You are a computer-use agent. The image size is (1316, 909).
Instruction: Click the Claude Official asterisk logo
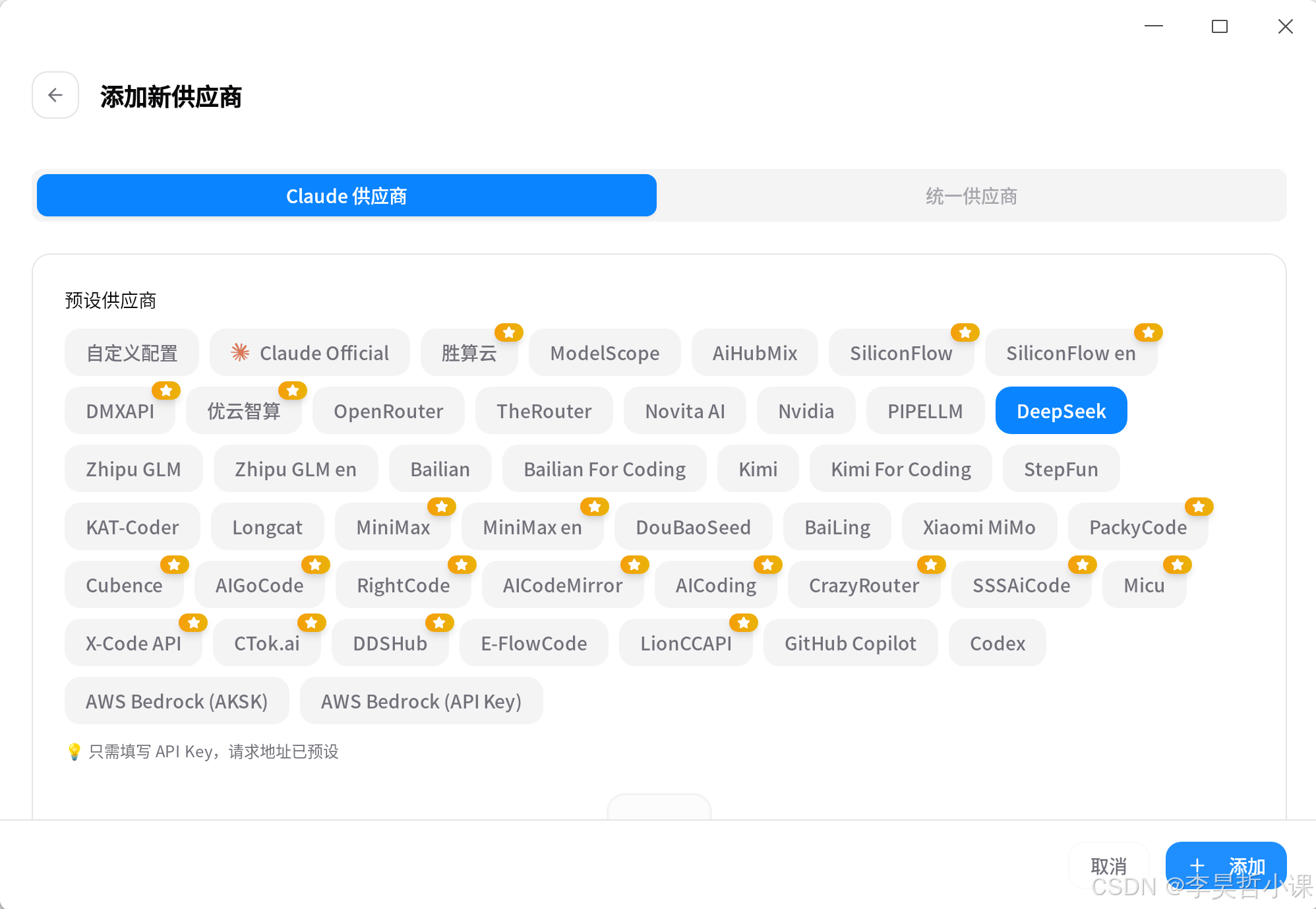coord(240,352)
